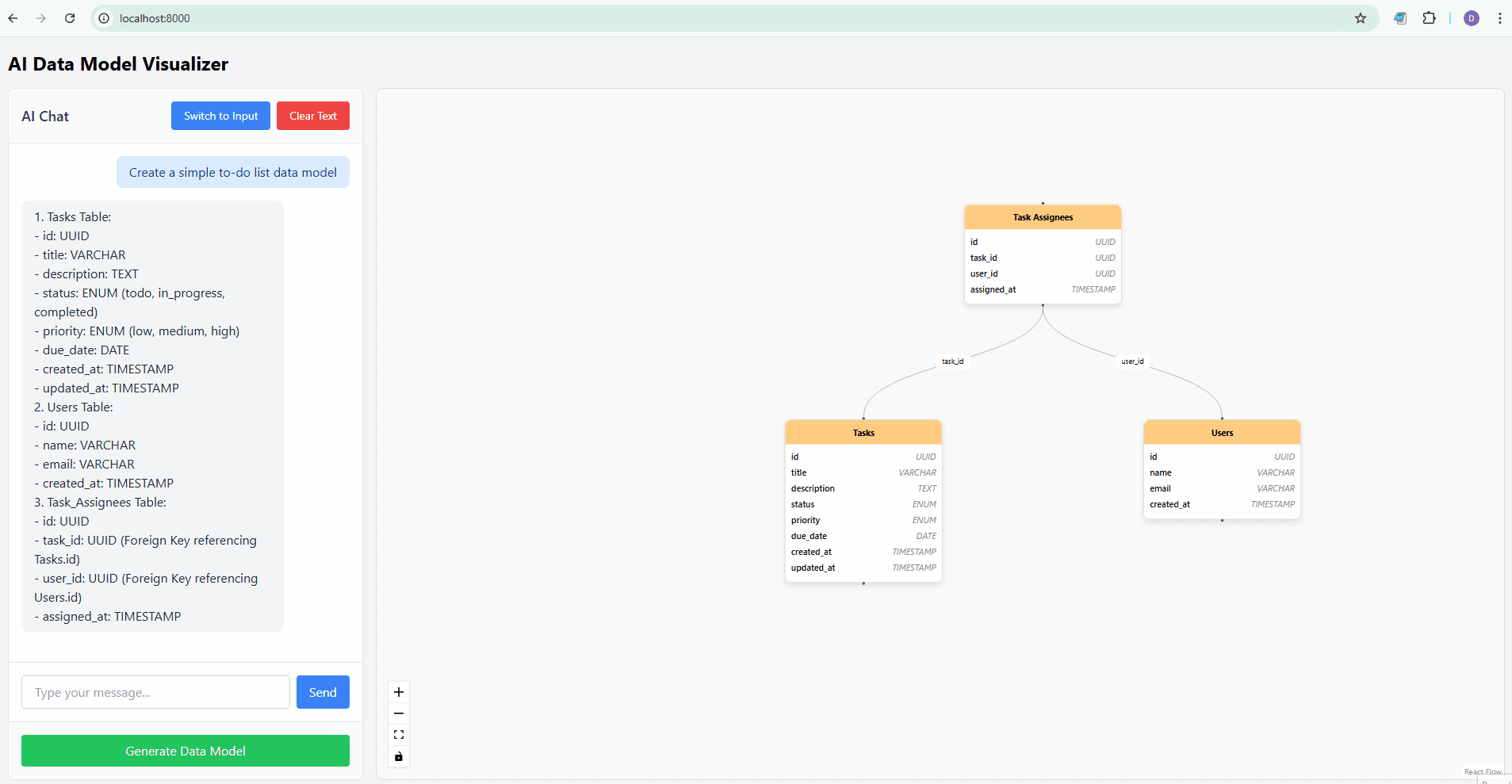Click Generate Data Model button
This screenshot has width=1512, height=784.
(x=186, y=751)
